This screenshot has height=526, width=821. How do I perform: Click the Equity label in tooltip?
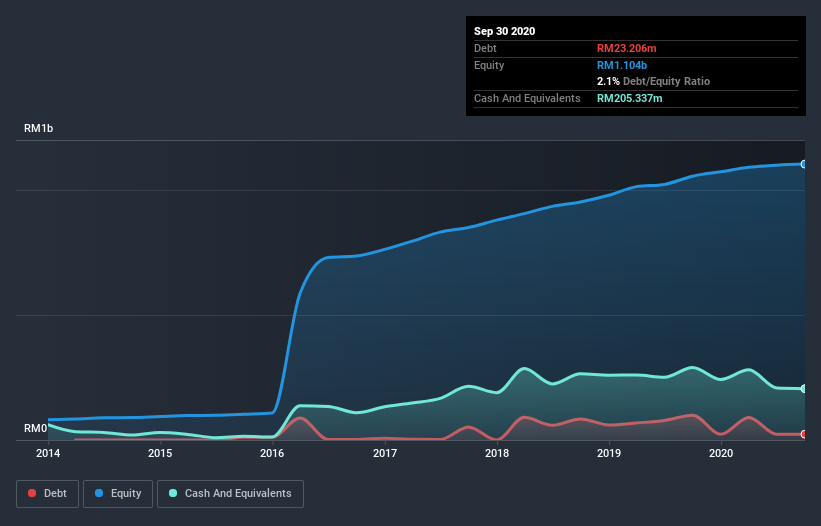click(x=489, y=65)
